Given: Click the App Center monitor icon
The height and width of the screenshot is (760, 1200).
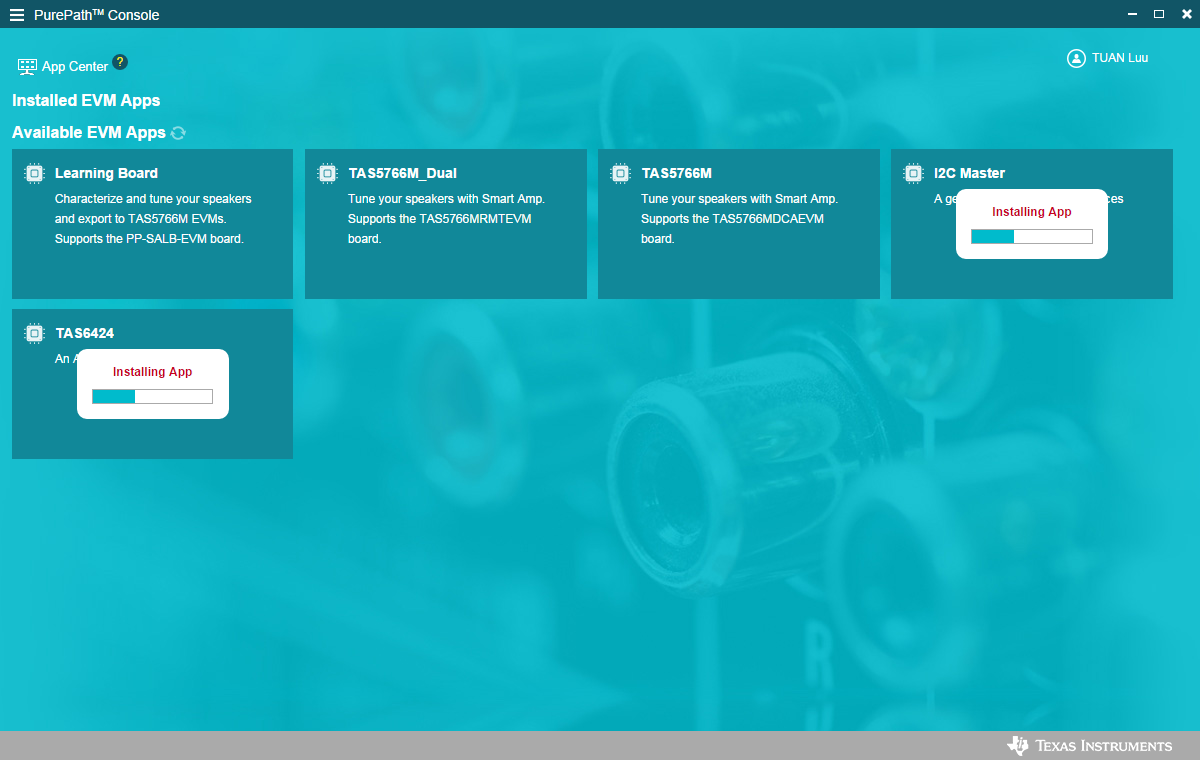Looking at the screenshot, I should tap(27, 67).
